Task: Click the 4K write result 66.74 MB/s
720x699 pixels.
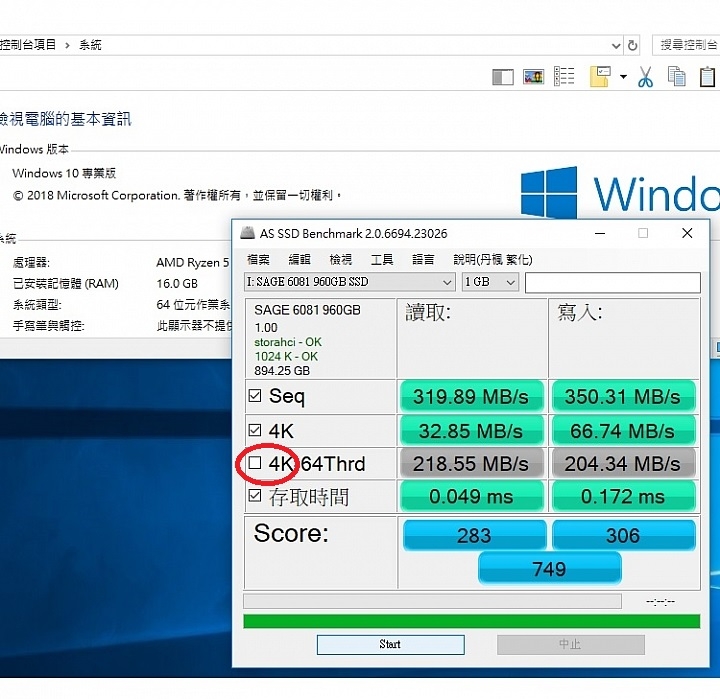Action: 624,431
